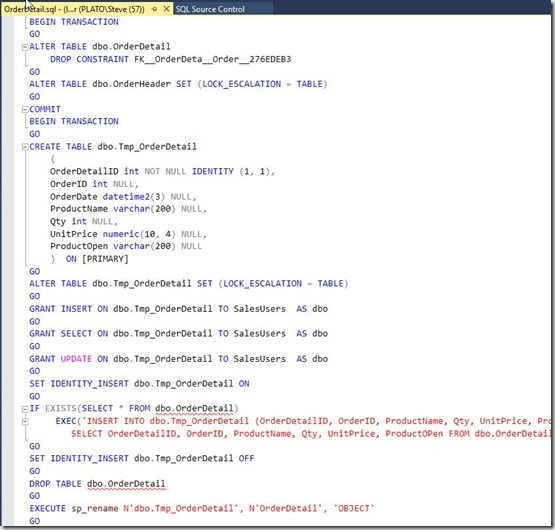Click the first BEGIN TRANSACTION line

[74, 22]
